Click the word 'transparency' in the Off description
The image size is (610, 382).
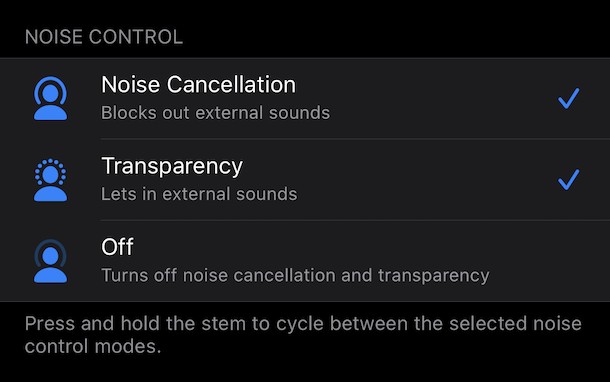434,276
